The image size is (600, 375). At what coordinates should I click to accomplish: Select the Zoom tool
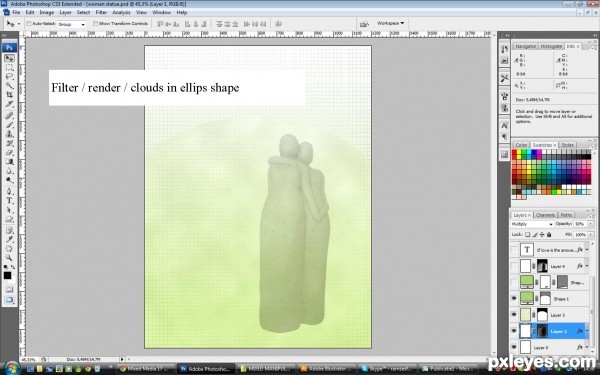point(10,258)
